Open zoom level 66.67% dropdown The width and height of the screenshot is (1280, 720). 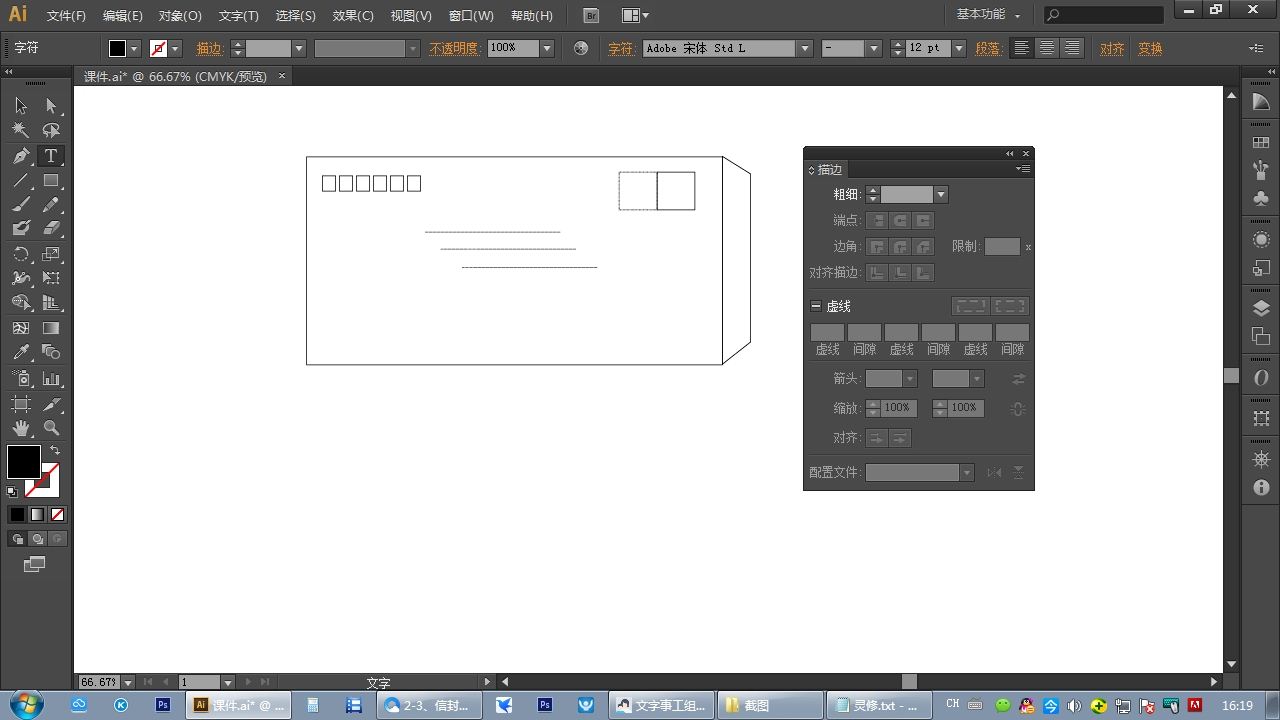128,682
